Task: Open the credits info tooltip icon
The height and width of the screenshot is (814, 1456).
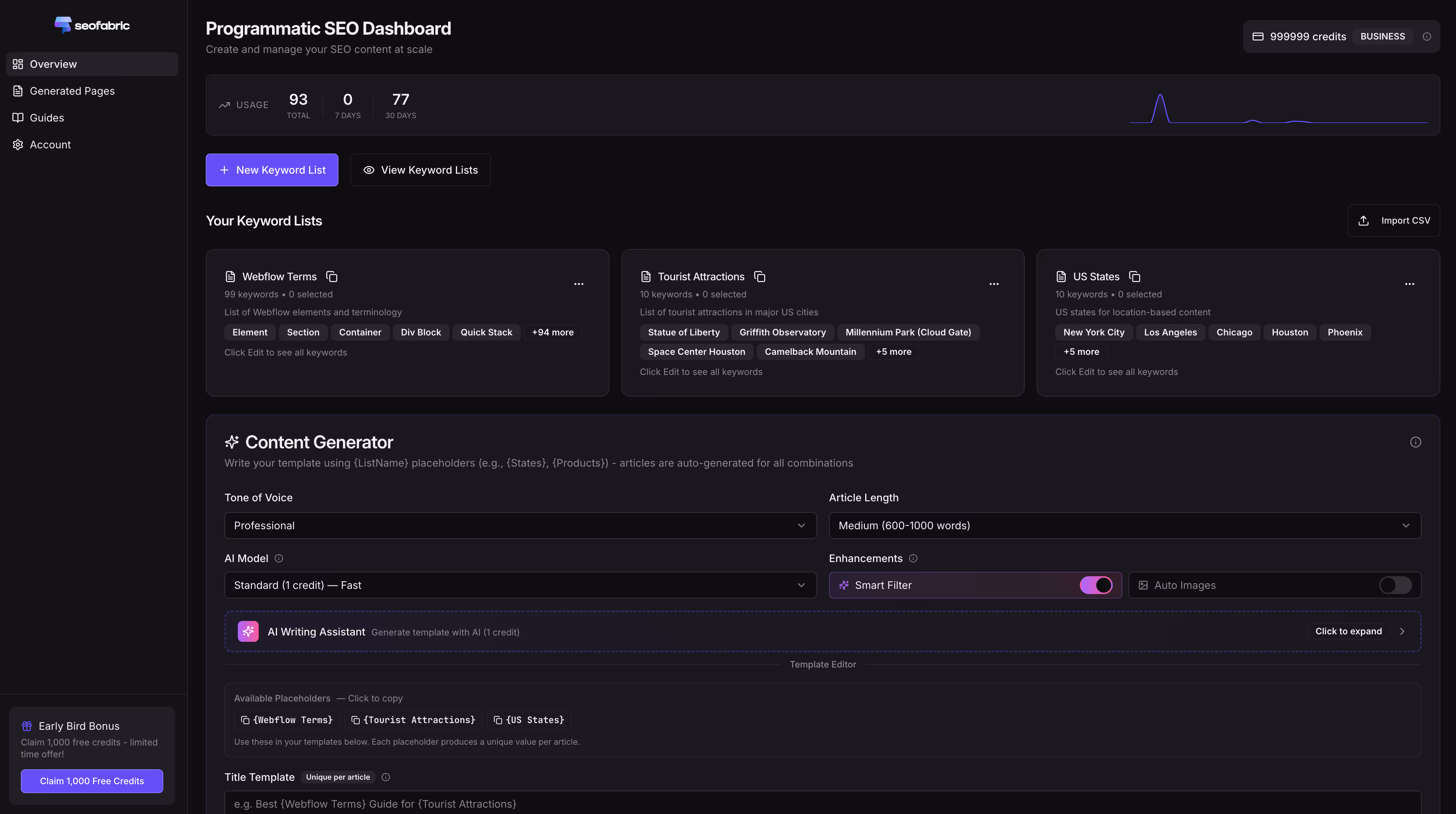Action: tap(1427, 36)
